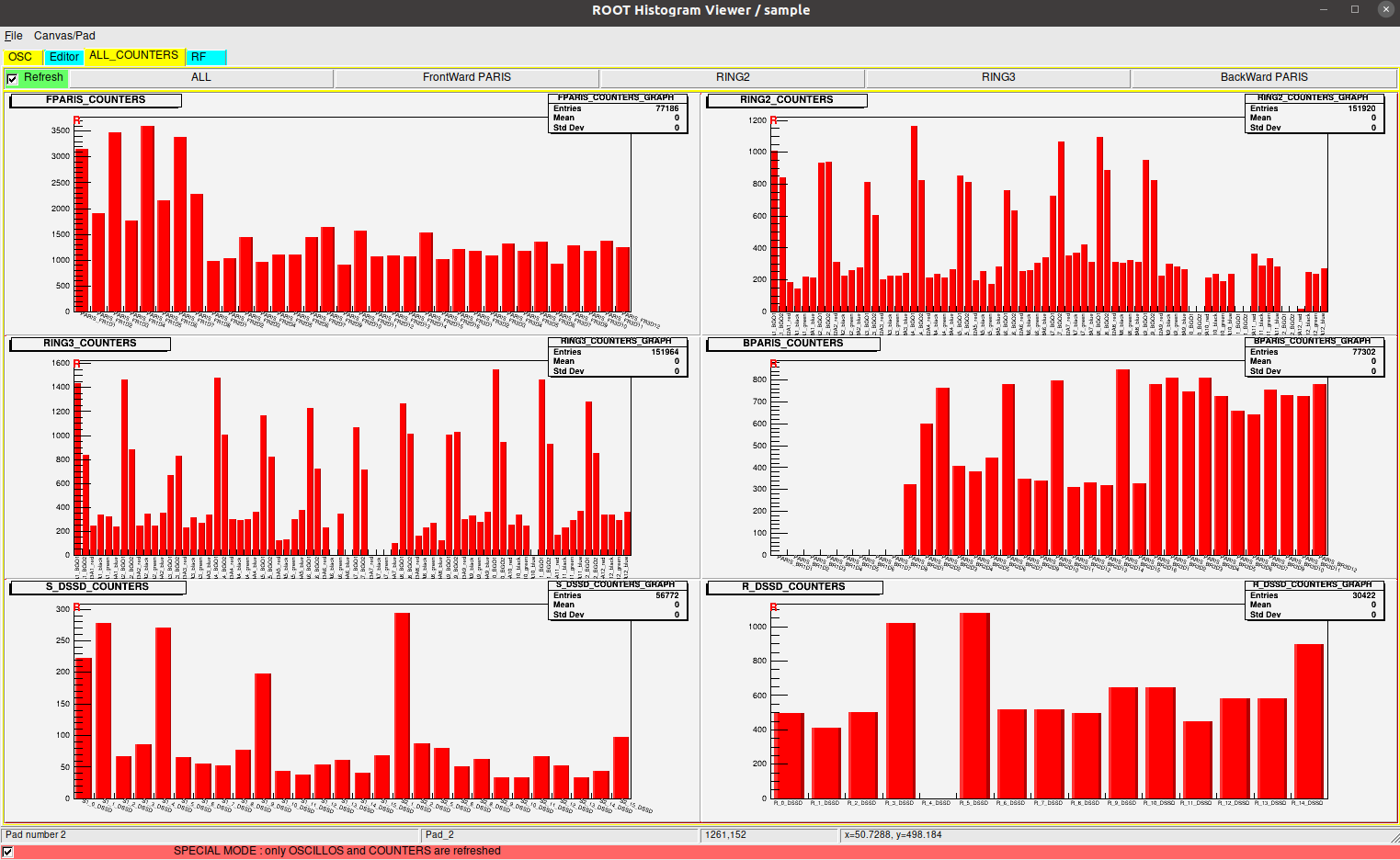Open the RF tab
The height and width of the screenshot is (860, 1400).
pos(199,57)
